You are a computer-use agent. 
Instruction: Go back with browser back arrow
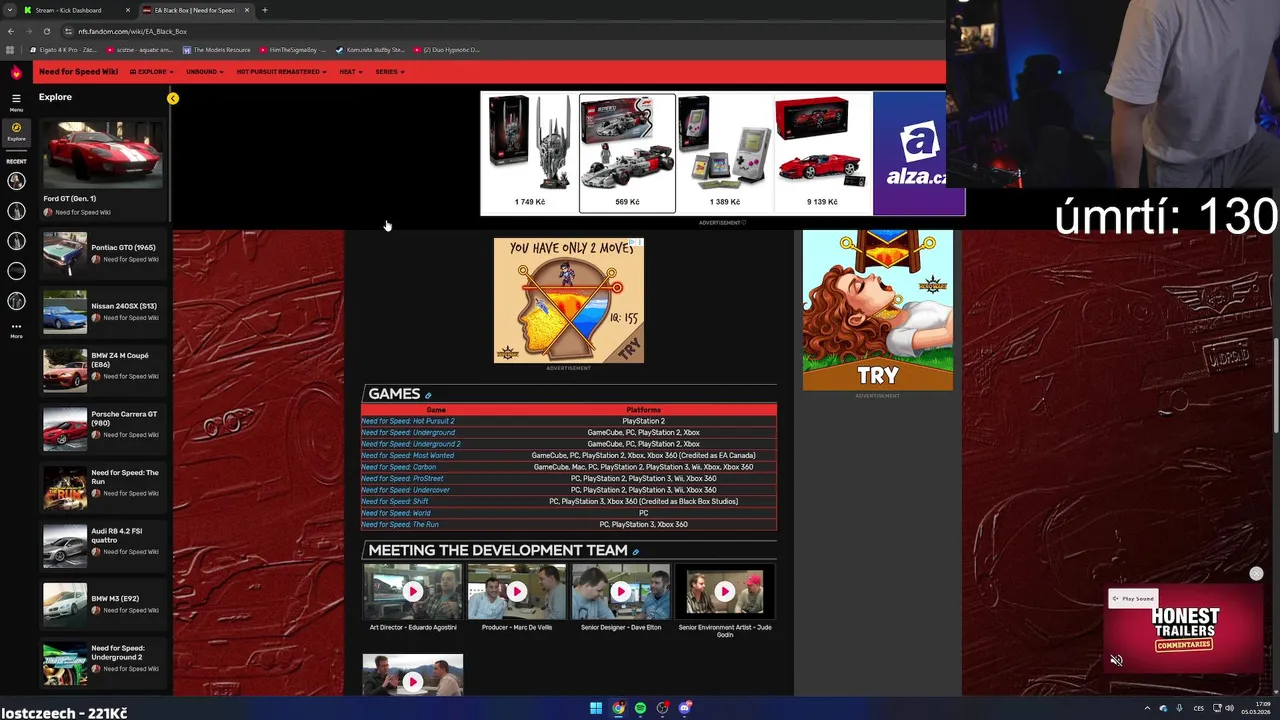[x=11, y=31]
